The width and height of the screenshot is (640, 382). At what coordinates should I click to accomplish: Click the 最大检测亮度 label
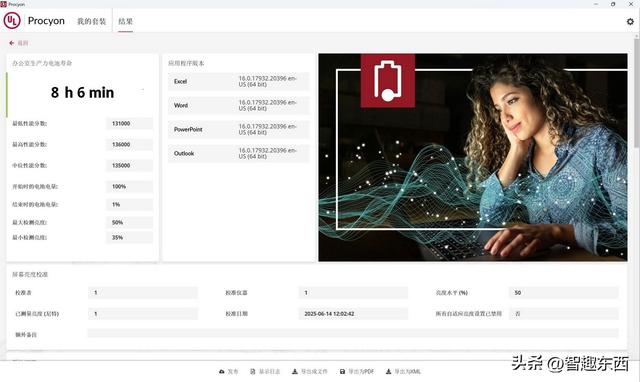tap(29, 222)
